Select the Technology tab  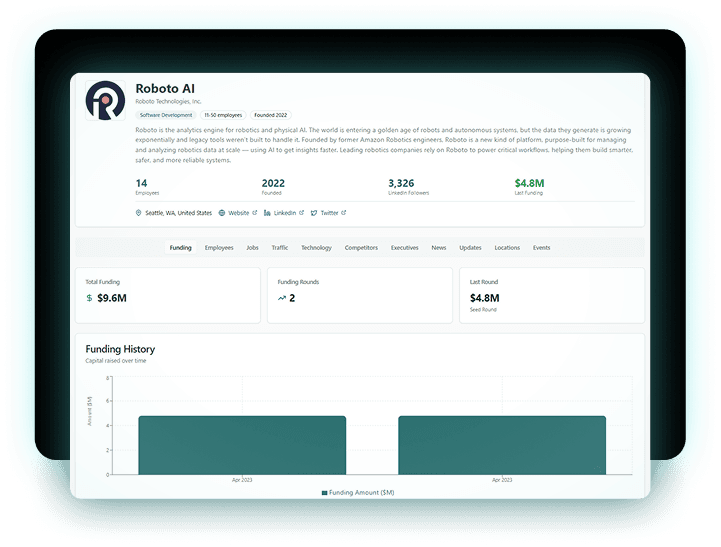click(x=316, y=248)
